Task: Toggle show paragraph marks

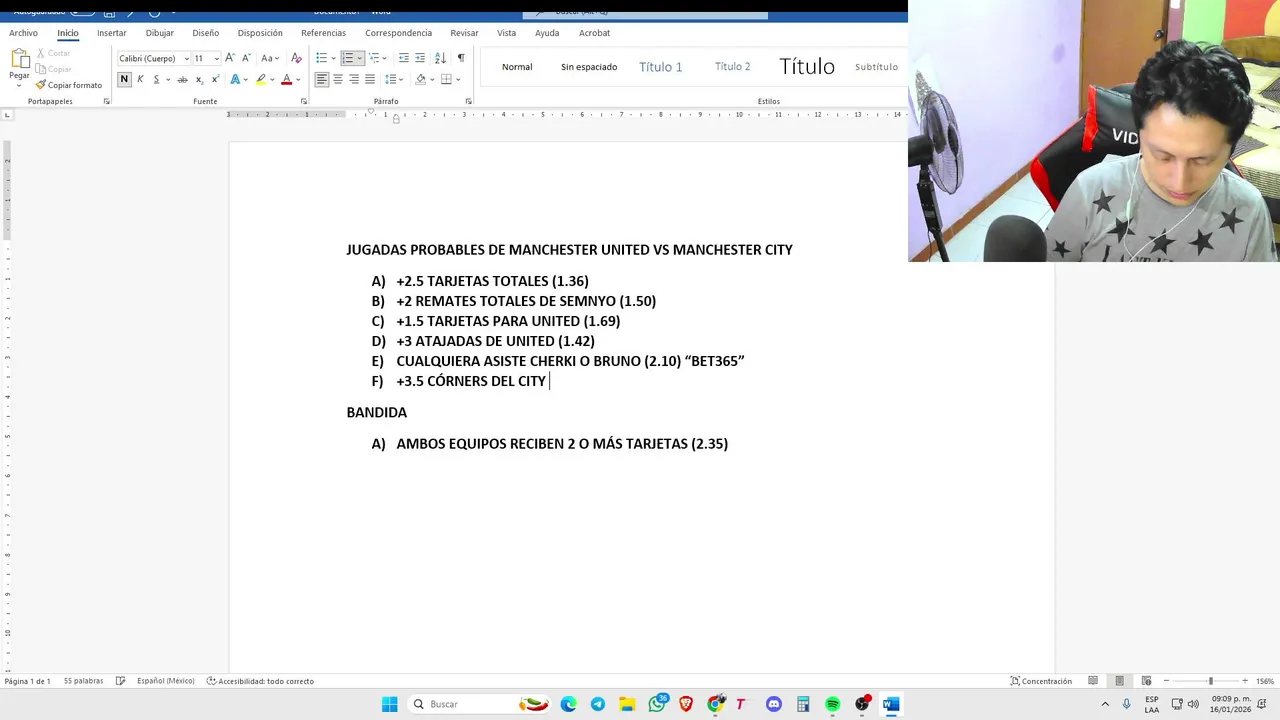Action: [x=461, y=58]
